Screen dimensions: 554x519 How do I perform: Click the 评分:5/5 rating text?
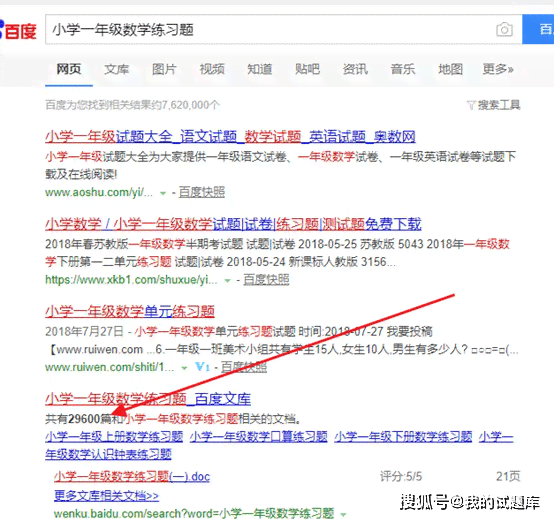[401, 477]
